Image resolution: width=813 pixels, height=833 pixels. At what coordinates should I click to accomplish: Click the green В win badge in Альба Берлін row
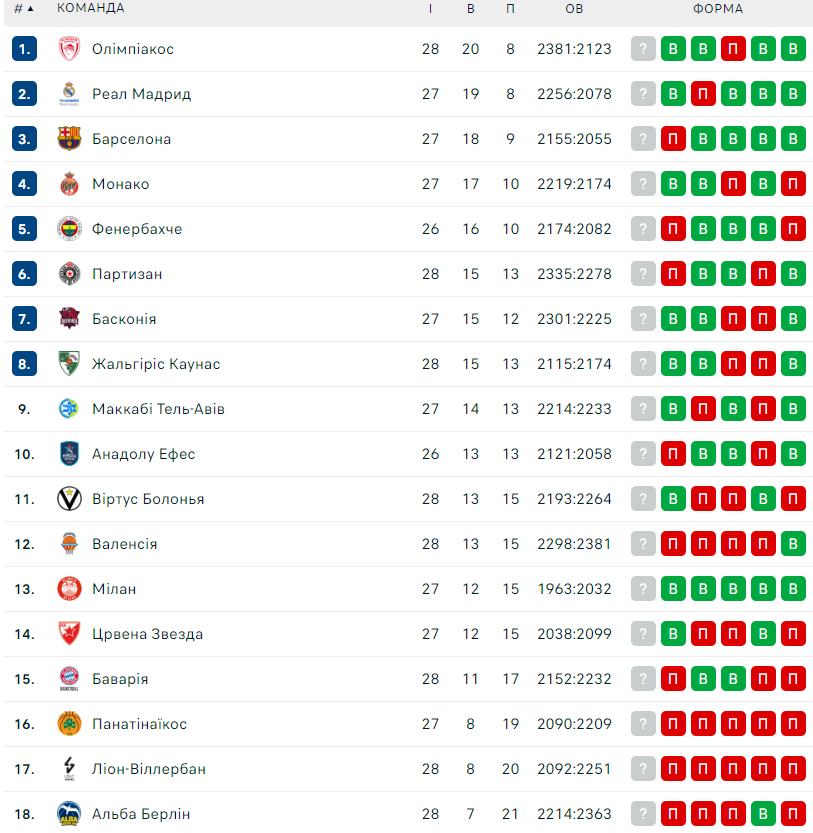[763, 813]
